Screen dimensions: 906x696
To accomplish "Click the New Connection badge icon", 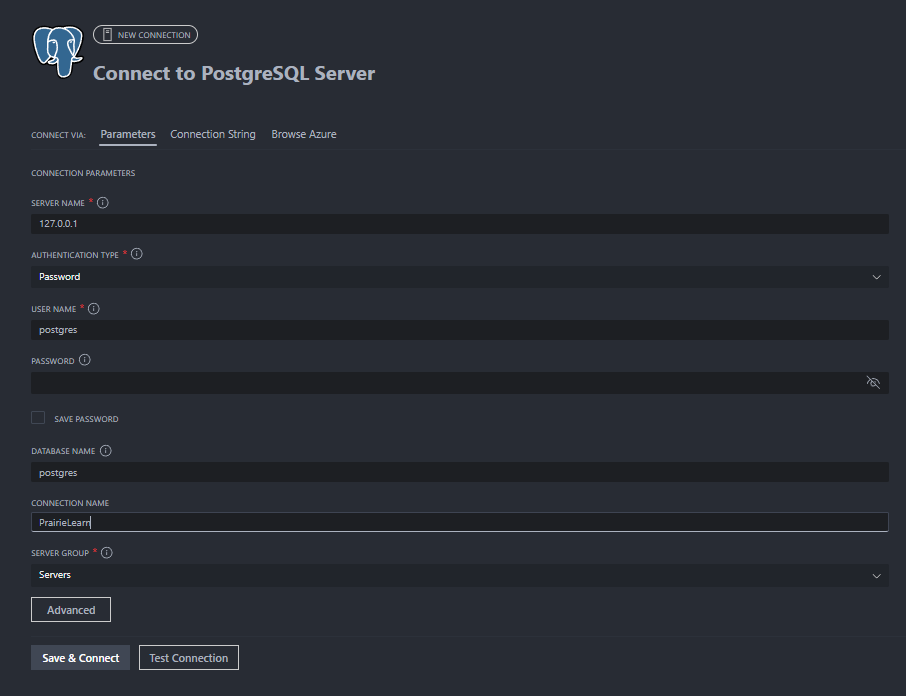I will pos(107,35).
